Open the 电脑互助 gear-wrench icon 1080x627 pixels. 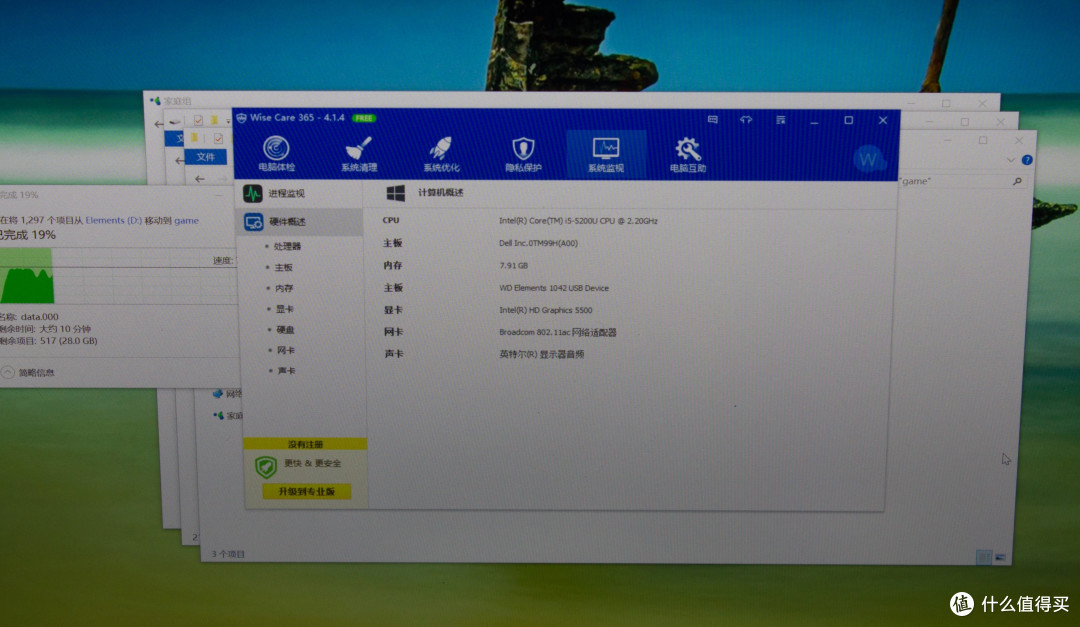(687, 149)
